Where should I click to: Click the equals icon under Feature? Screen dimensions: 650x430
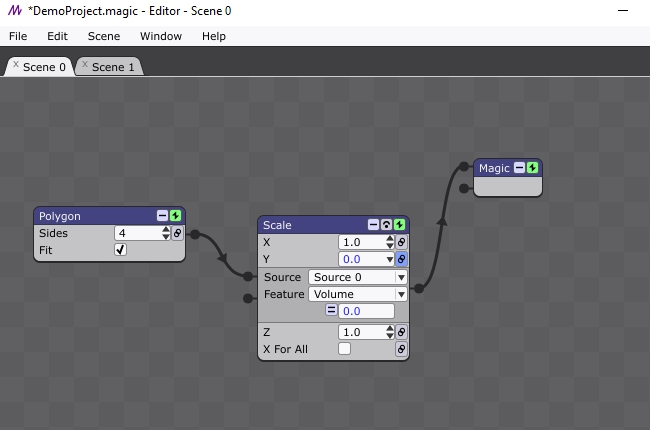(331, 310)
